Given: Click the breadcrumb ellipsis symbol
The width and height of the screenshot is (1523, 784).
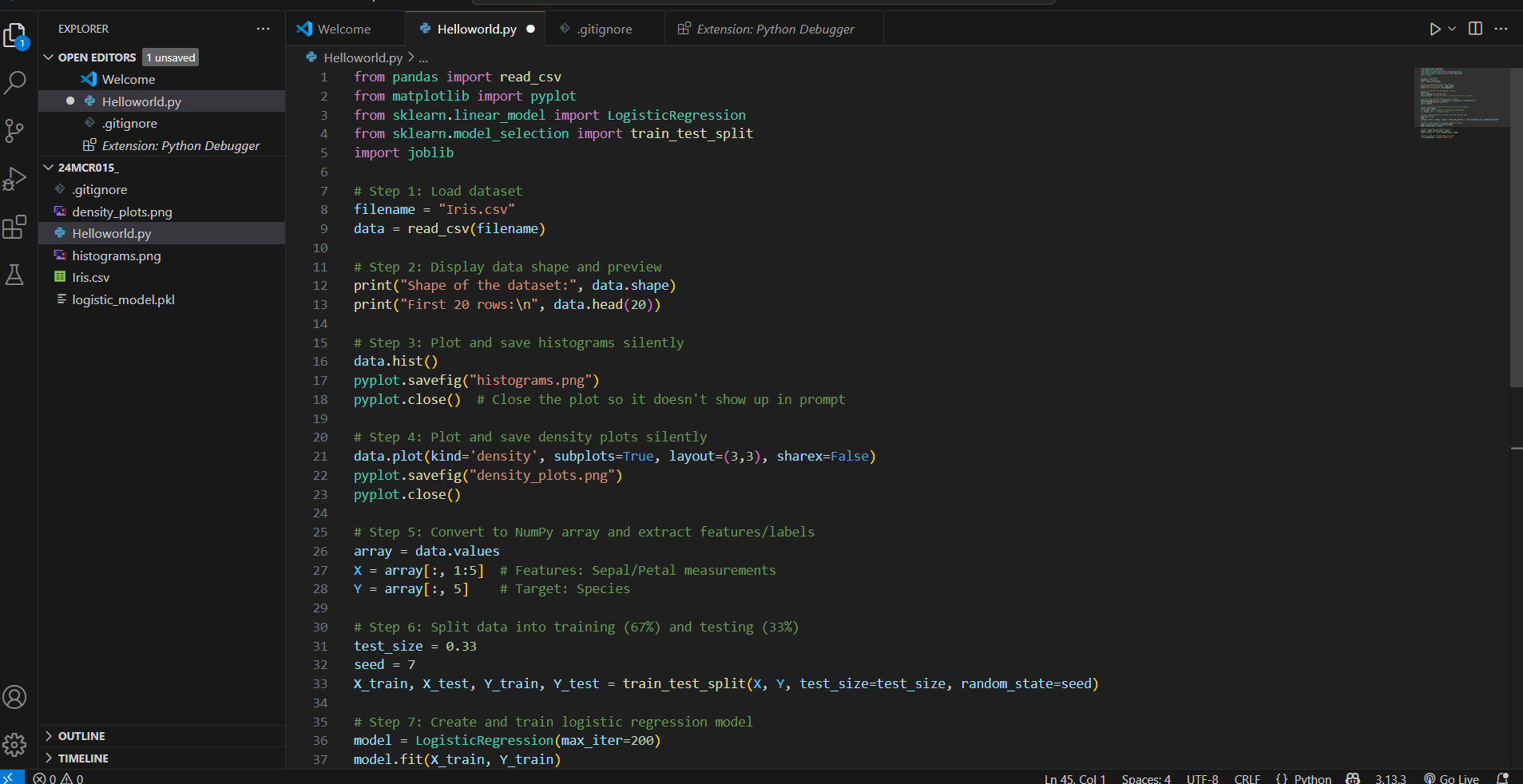Looking at the screenshot, I should [423, 57].
